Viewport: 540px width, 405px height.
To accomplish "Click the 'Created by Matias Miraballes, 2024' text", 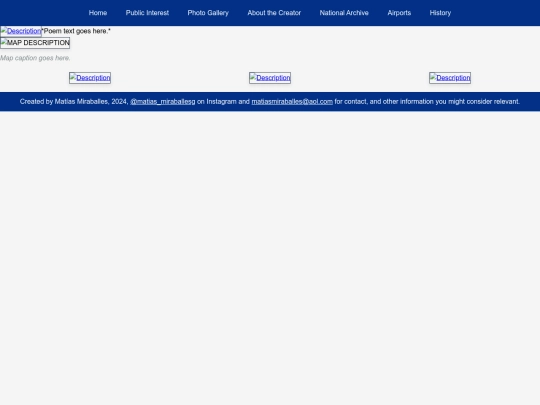I will [x=74, y=102].
